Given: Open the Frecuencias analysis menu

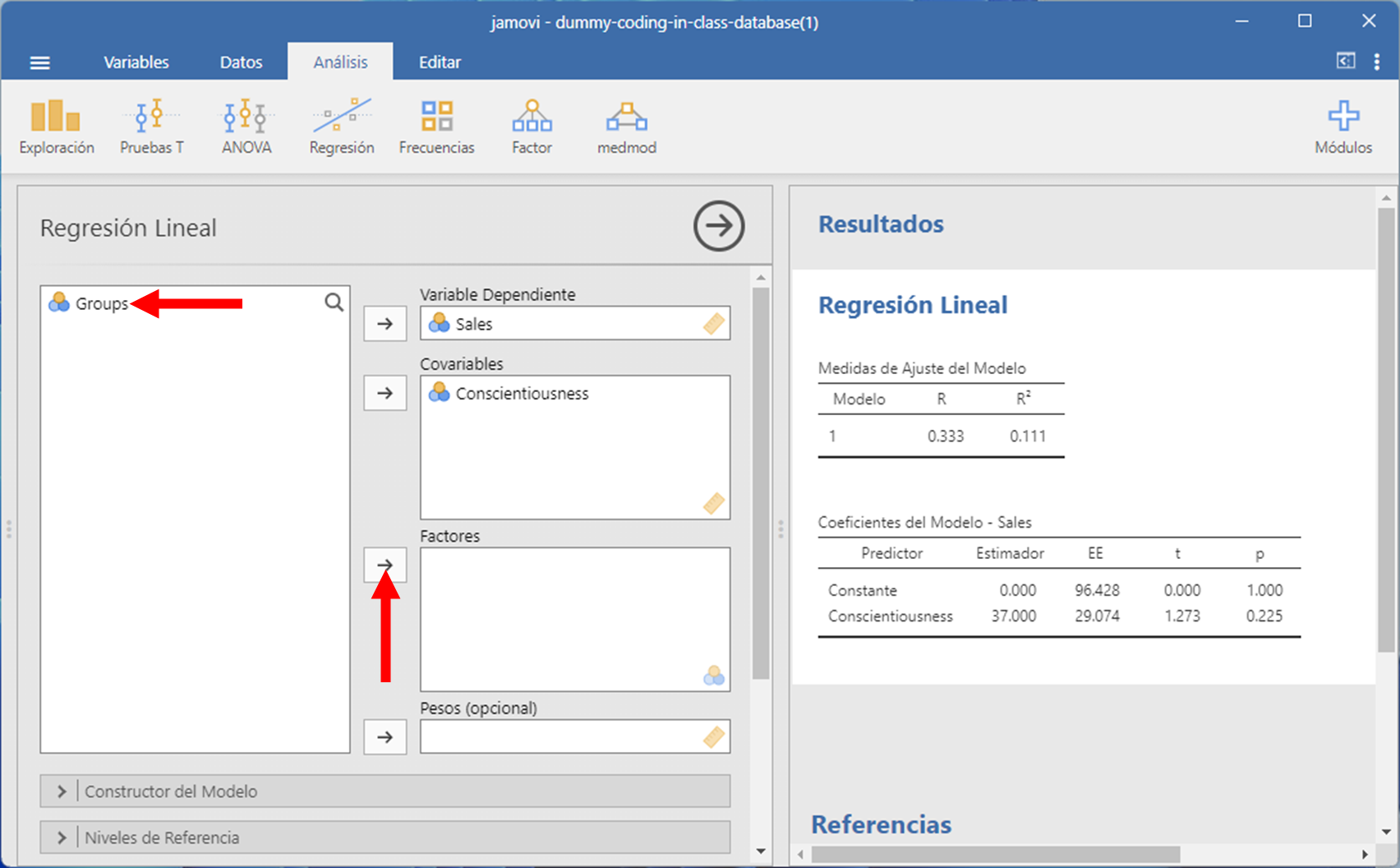Looking at the screenshot, I should click(x=436, y=127).
